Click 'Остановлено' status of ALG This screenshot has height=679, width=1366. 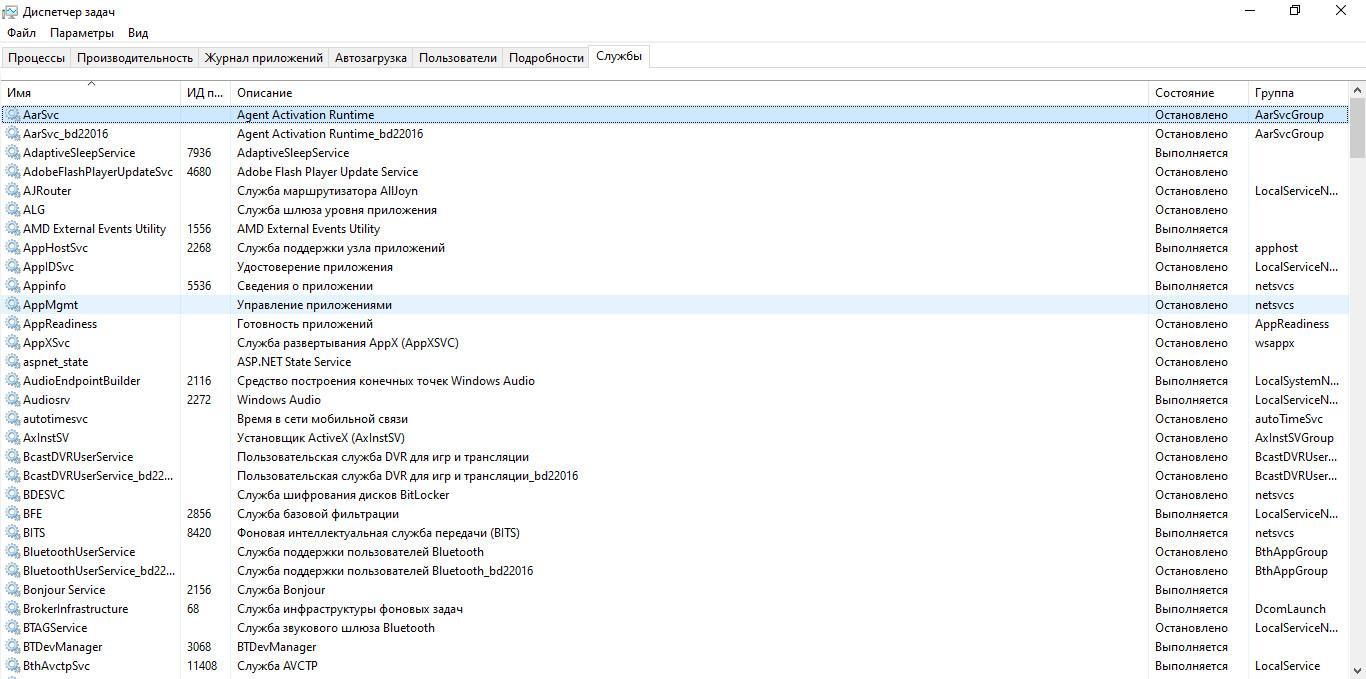point(1191,210)
